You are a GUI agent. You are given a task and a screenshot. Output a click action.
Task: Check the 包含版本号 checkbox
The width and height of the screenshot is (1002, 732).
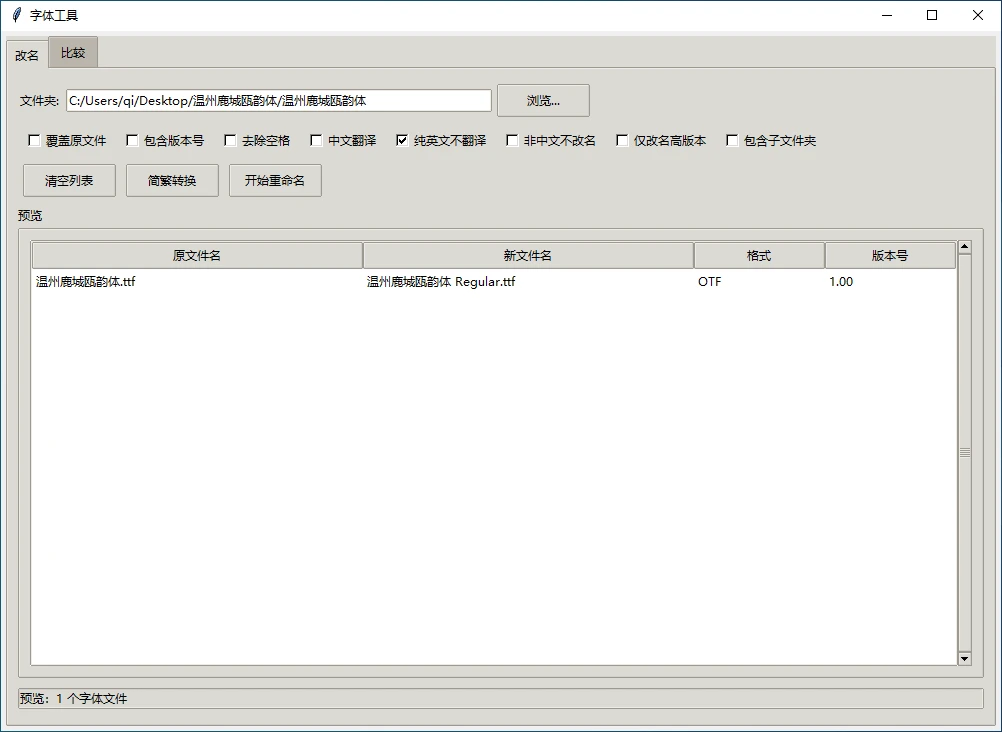[x=131, y=140]
